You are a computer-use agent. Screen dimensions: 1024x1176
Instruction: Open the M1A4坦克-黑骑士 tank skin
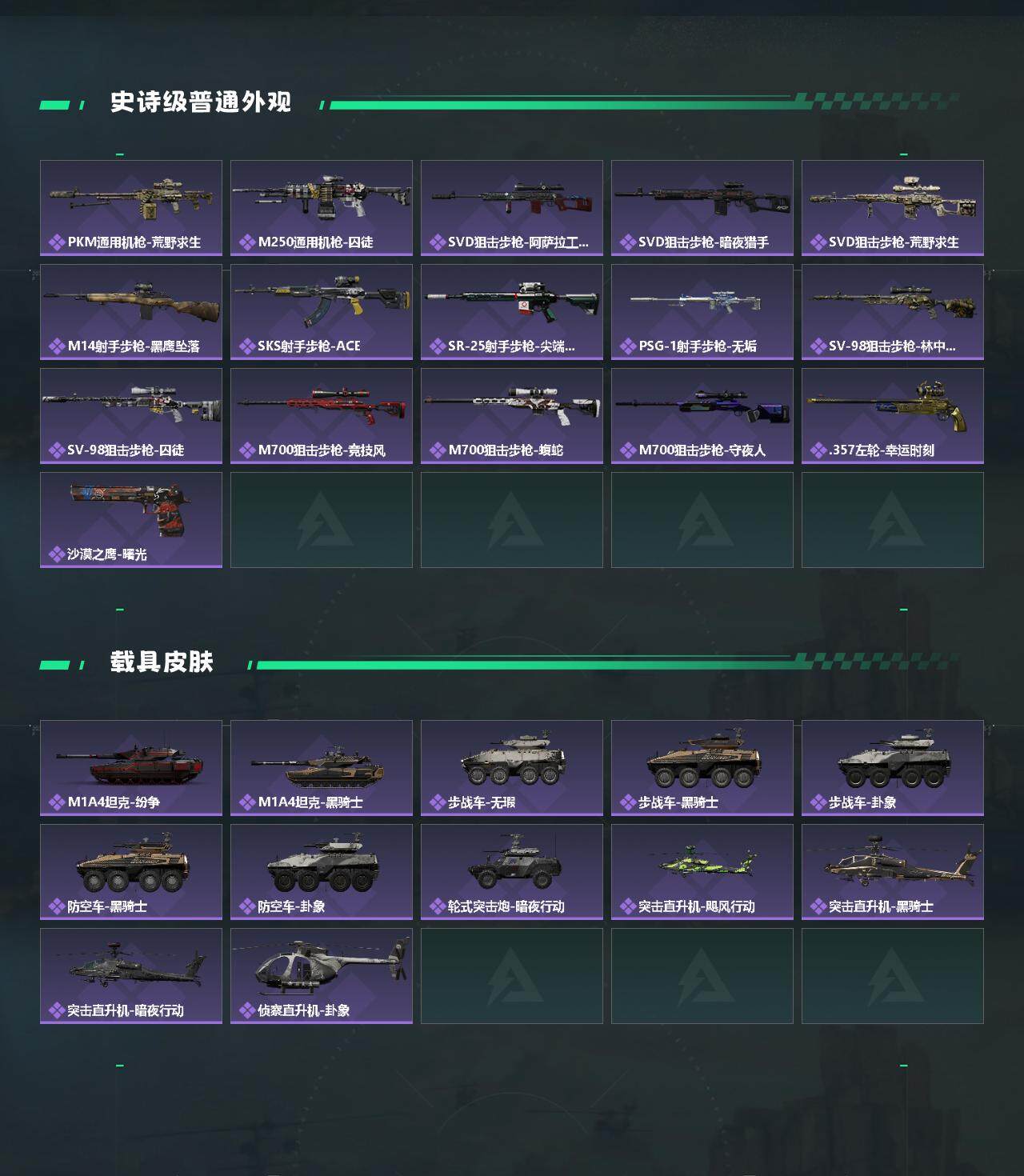click(322, 768)
